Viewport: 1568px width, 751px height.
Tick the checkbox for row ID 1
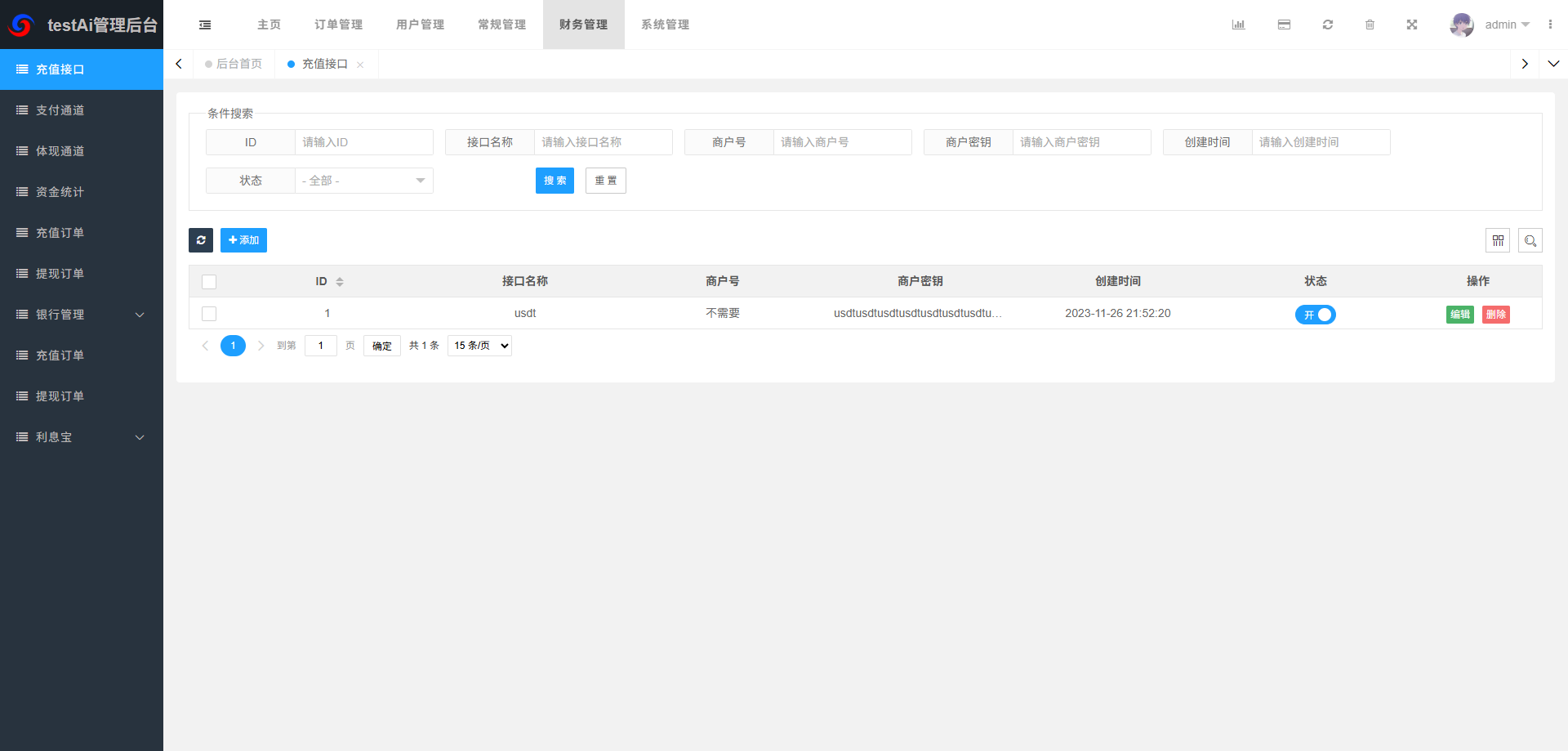tap(209, 313)
